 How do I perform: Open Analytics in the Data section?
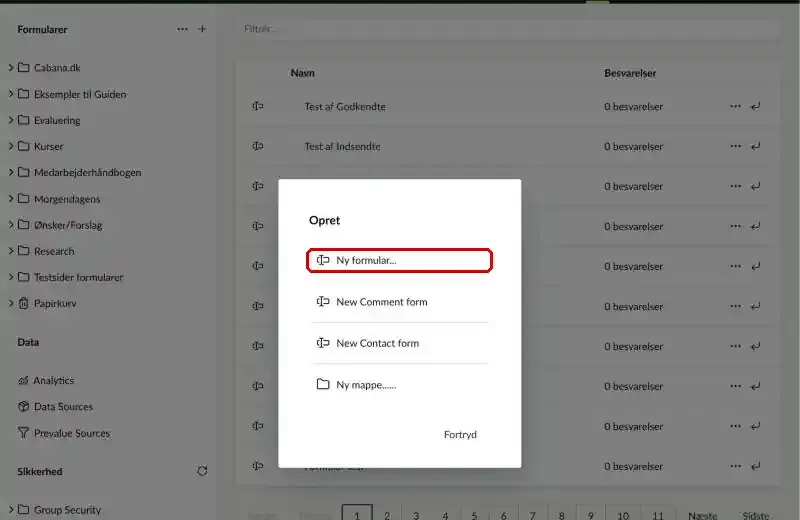point(54,380)
